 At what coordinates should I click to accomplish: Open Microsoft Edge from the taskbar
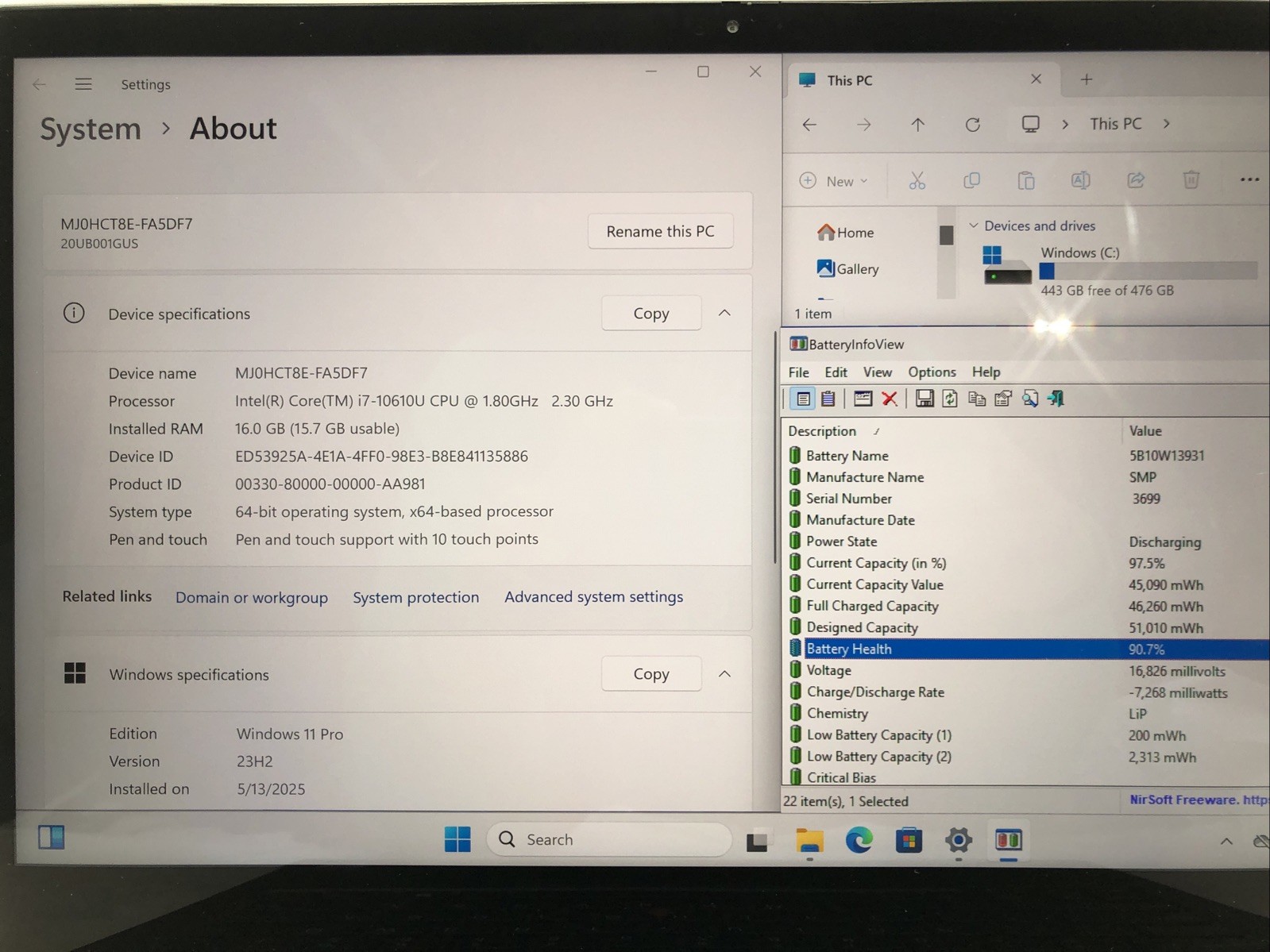[859, 840]
